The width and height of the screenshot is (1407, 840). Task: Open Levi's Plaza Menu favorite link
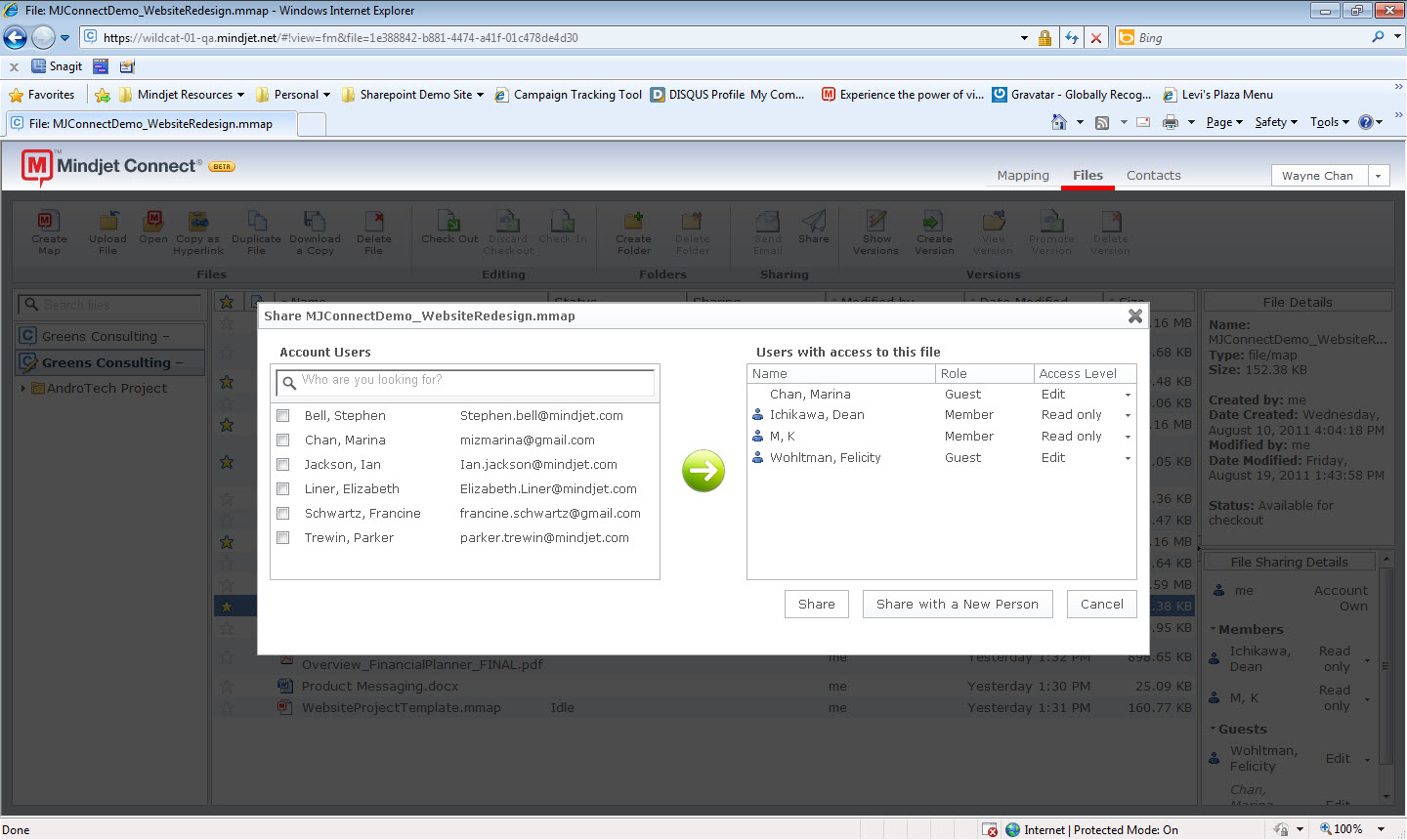point(1217,95)
